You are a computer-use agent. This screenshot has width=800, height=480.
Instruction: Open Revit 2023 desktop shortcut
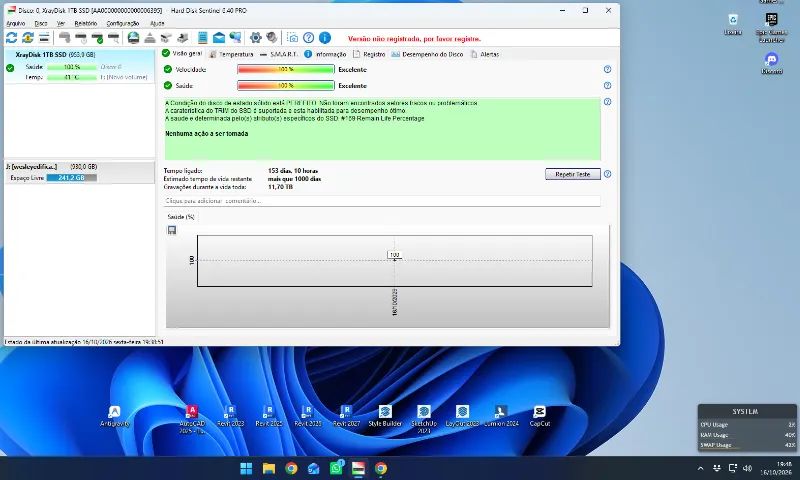point(231,416)
